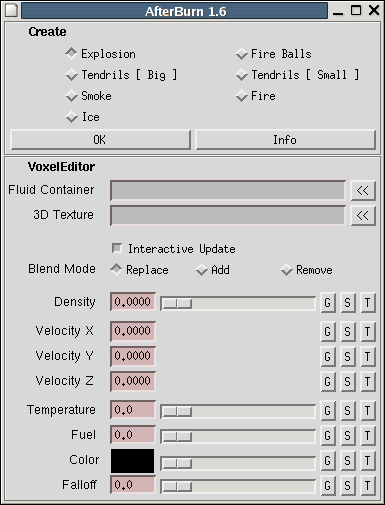Click the G button for Temperature
This screenshot has width=385, height=505.
click(328, 411)
